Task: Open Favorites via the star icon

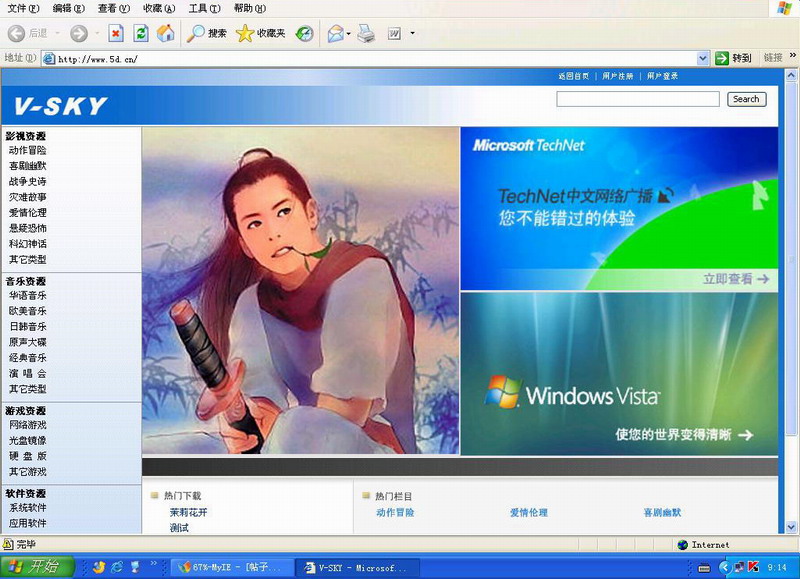Action: point(245,34)
